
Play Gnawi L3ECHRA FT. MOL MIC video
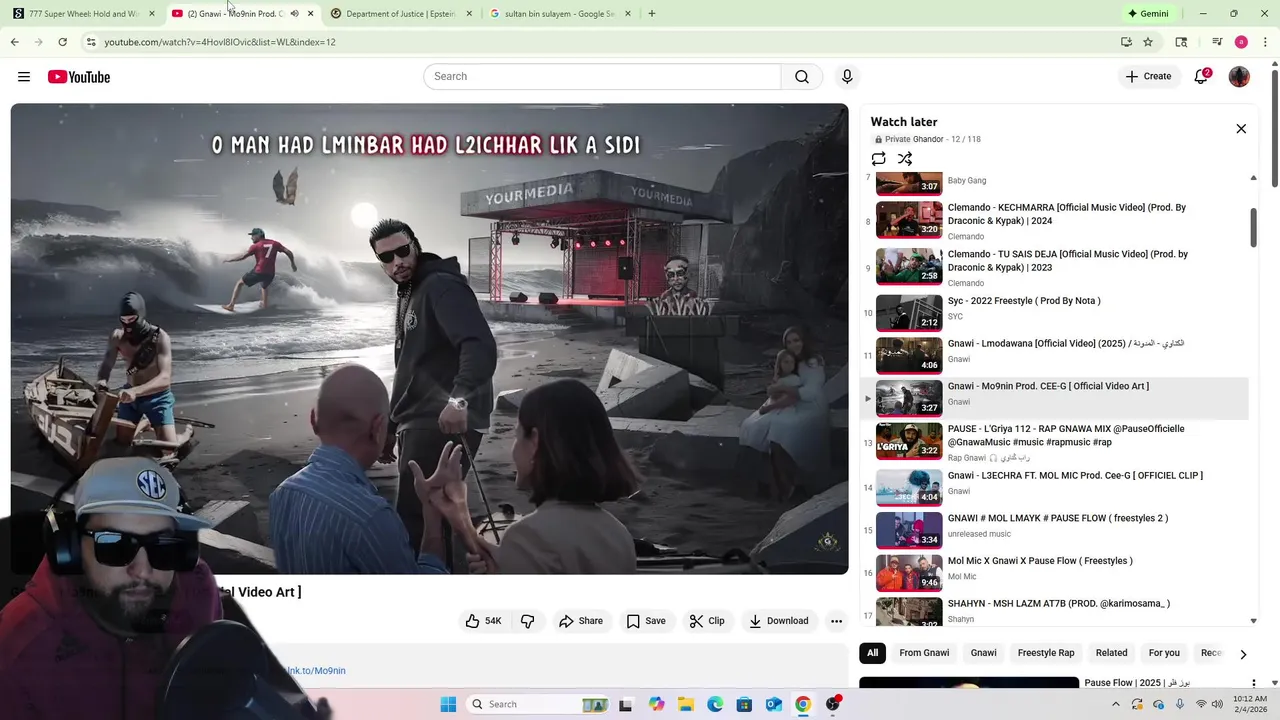(1055, 487)
